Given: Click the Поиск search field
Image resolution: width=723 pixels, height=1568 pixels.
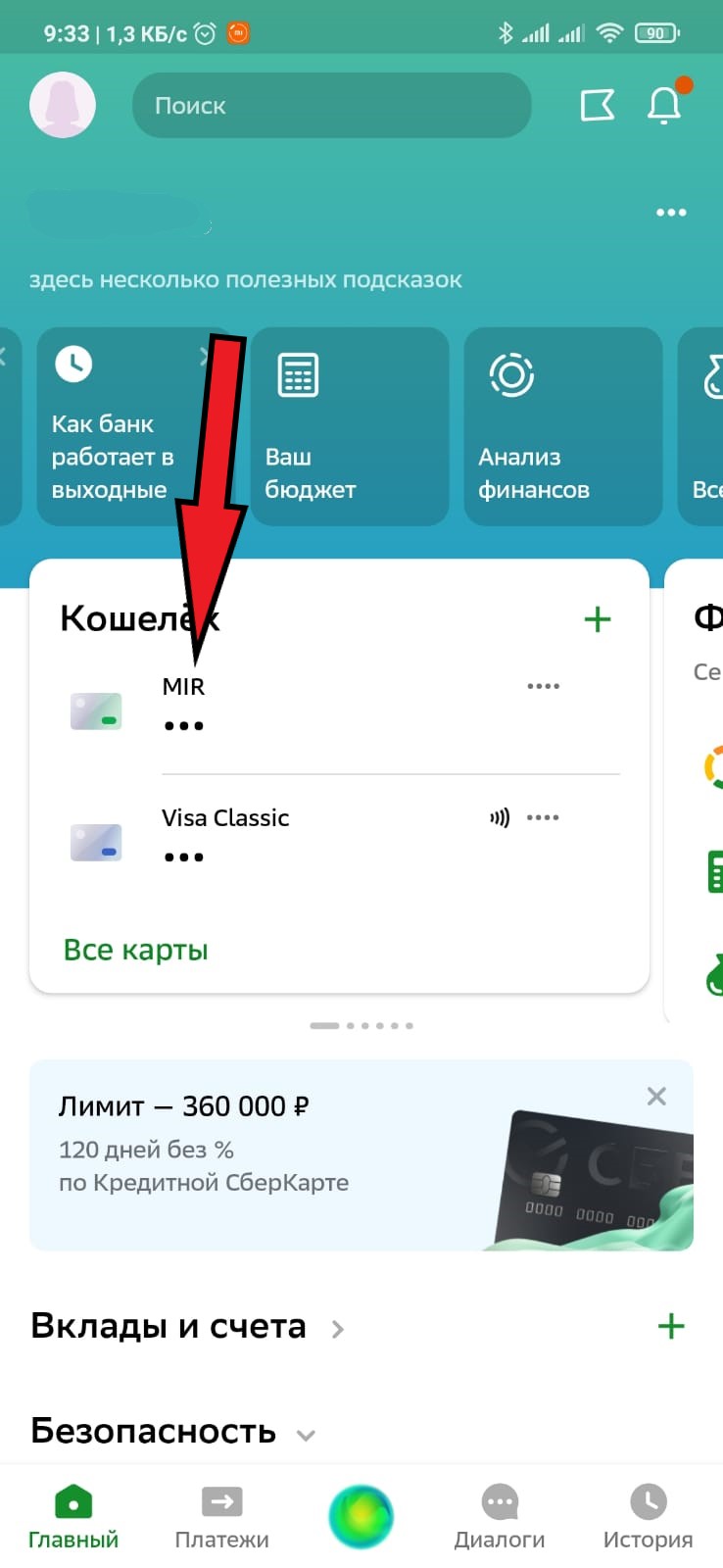Looking at the screenshot, I should [332, 105].
